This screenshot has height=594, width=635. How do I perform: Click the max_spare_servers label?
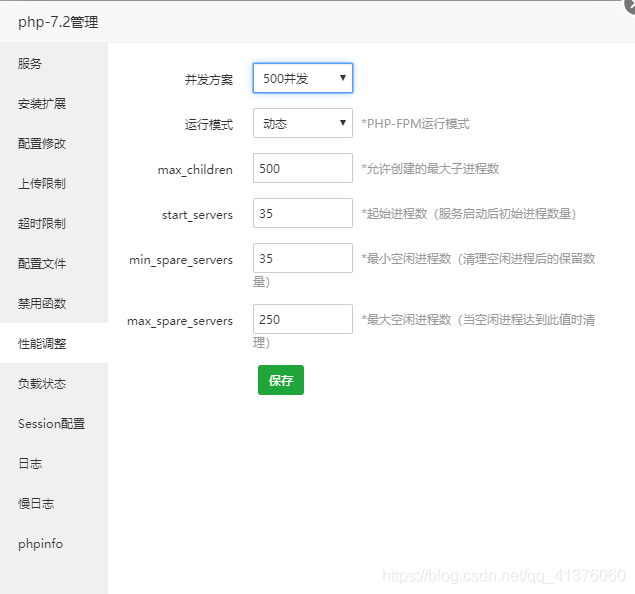point(180,321)
